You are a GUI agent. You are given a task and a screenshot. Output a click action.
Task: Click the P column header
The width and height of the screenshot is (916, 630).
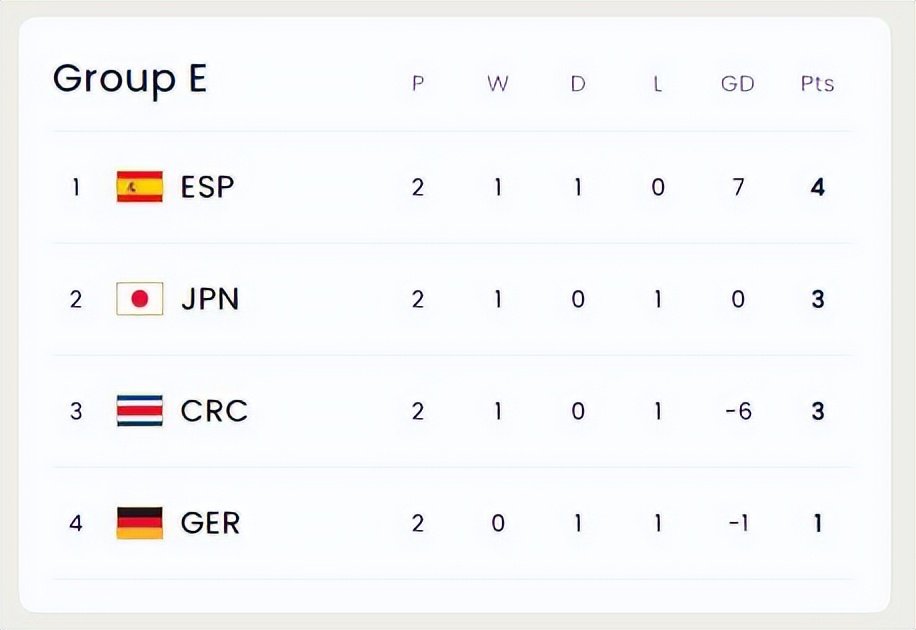point(417,84)
